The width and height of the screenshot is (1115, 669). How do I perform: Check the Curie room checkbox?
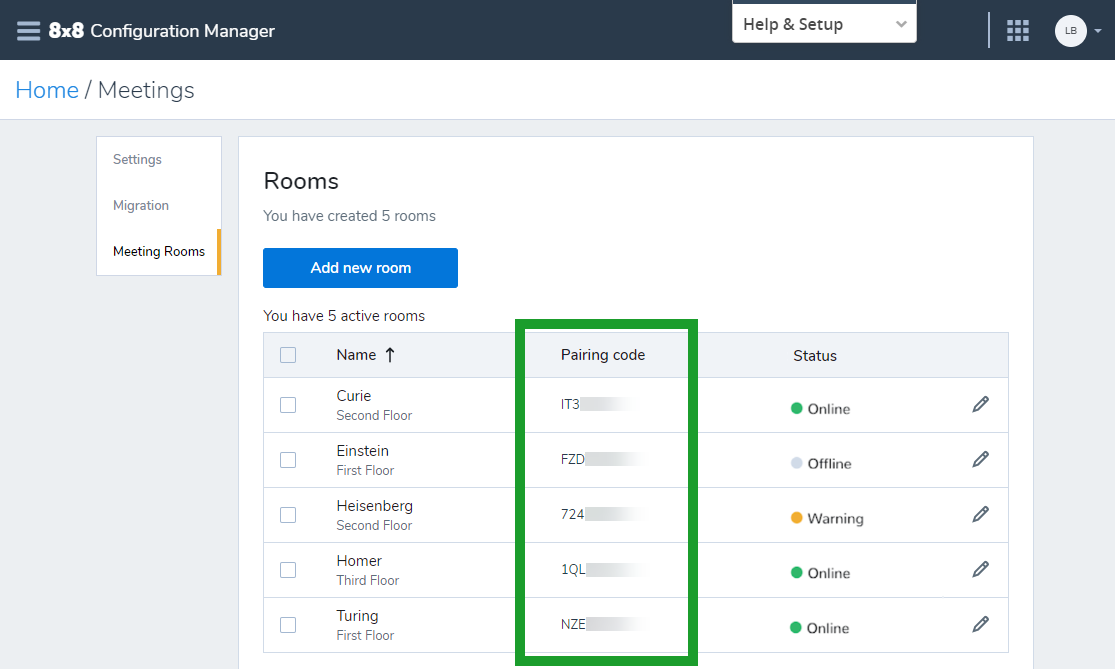288,405
